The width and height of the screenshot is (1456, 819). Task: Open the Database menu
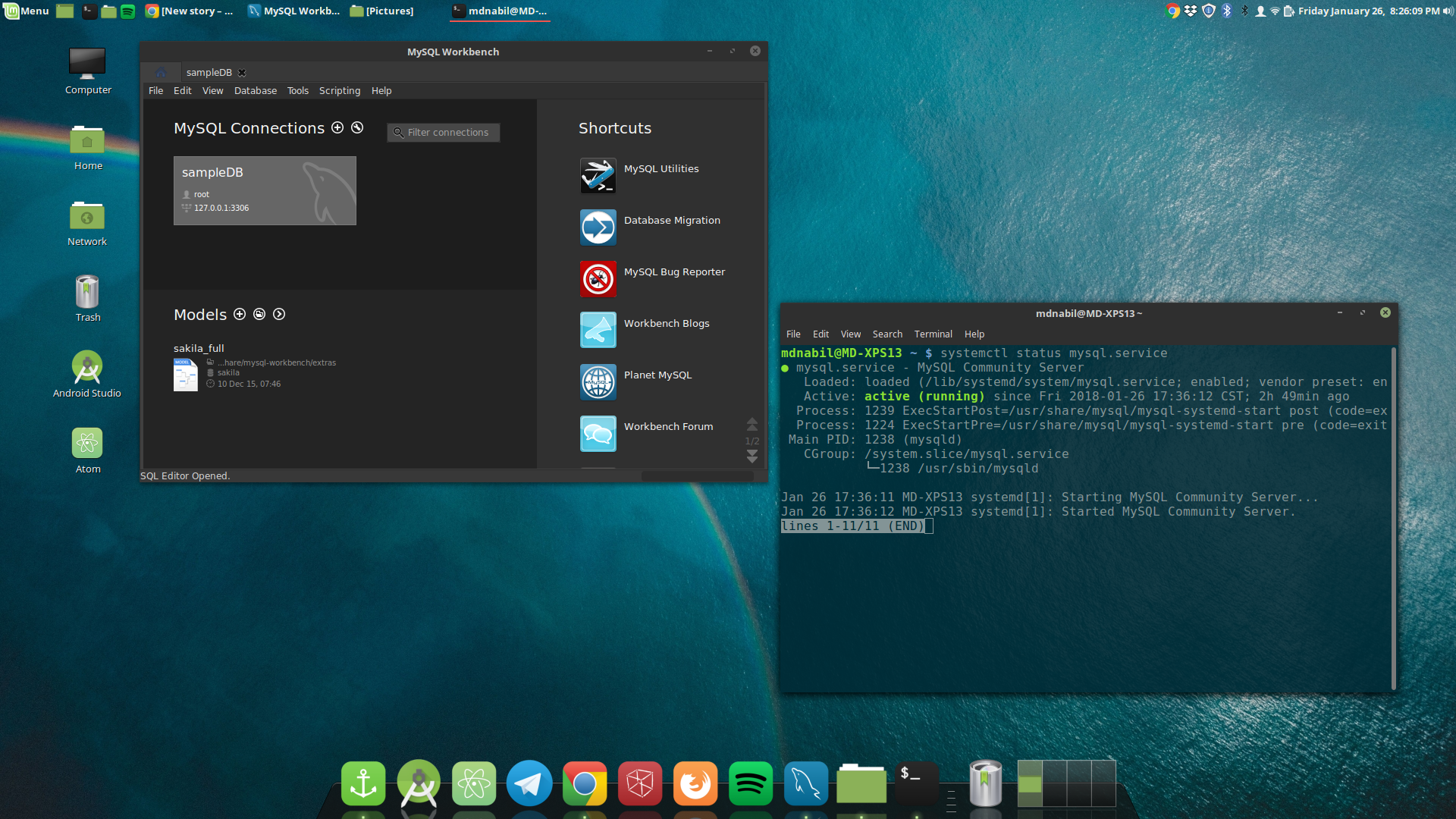tap(256, 90)
